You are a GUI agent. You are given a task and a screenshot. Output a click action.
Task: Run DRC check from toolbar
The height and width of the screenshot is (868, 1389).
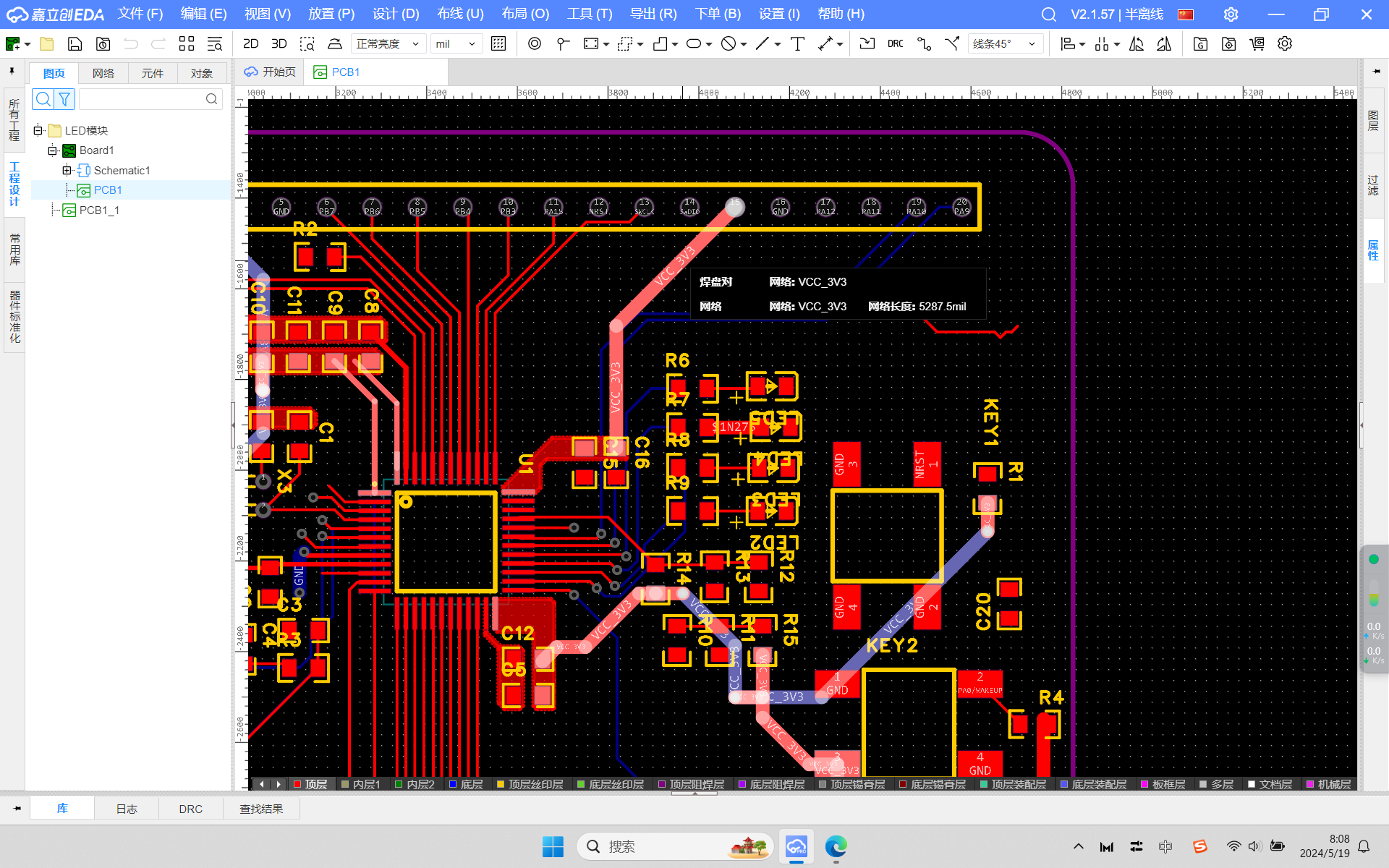[x=895, y=44]
